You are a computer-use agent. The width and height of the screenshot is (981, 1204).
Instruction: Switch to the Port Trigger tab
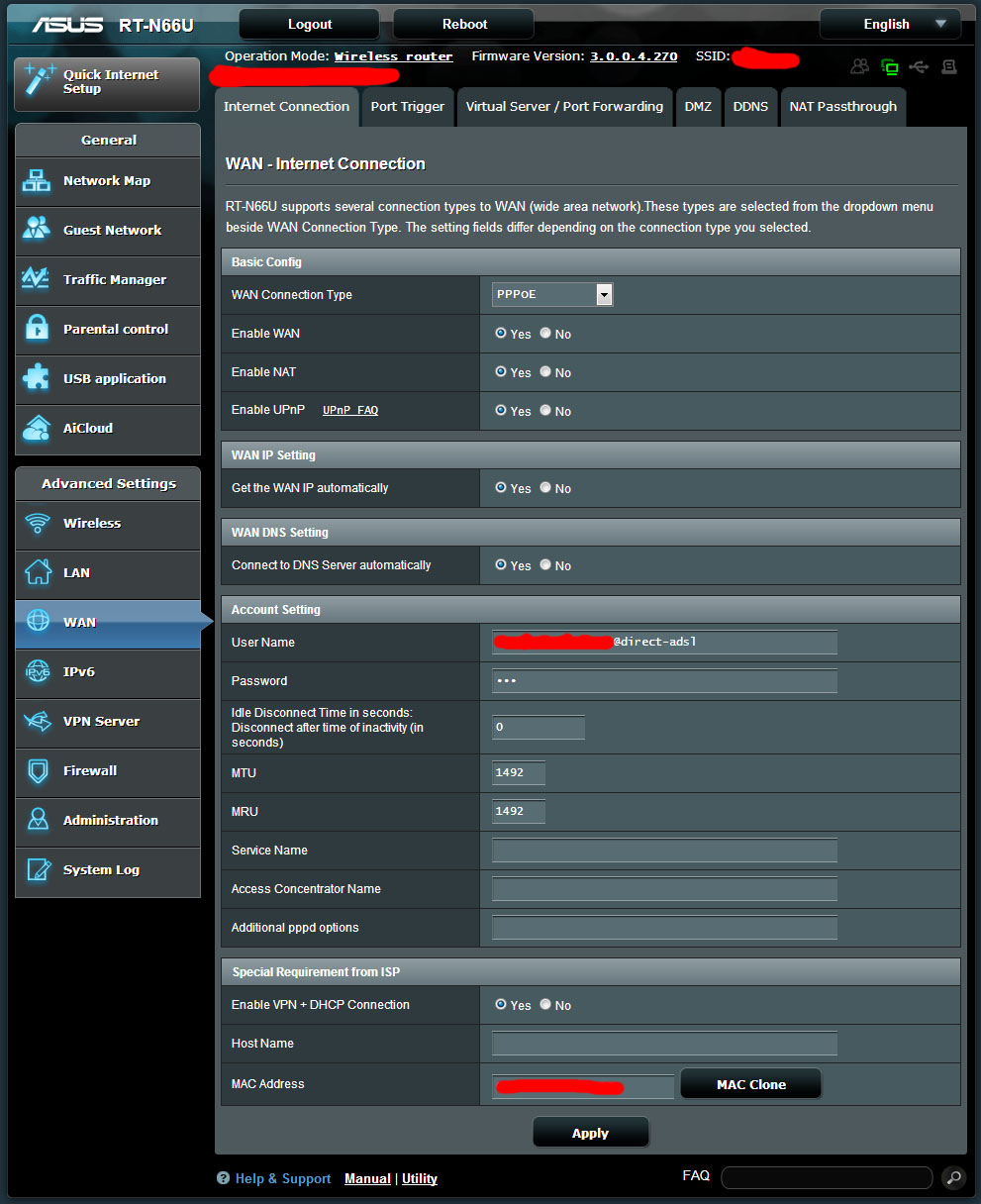click(407, 107)
